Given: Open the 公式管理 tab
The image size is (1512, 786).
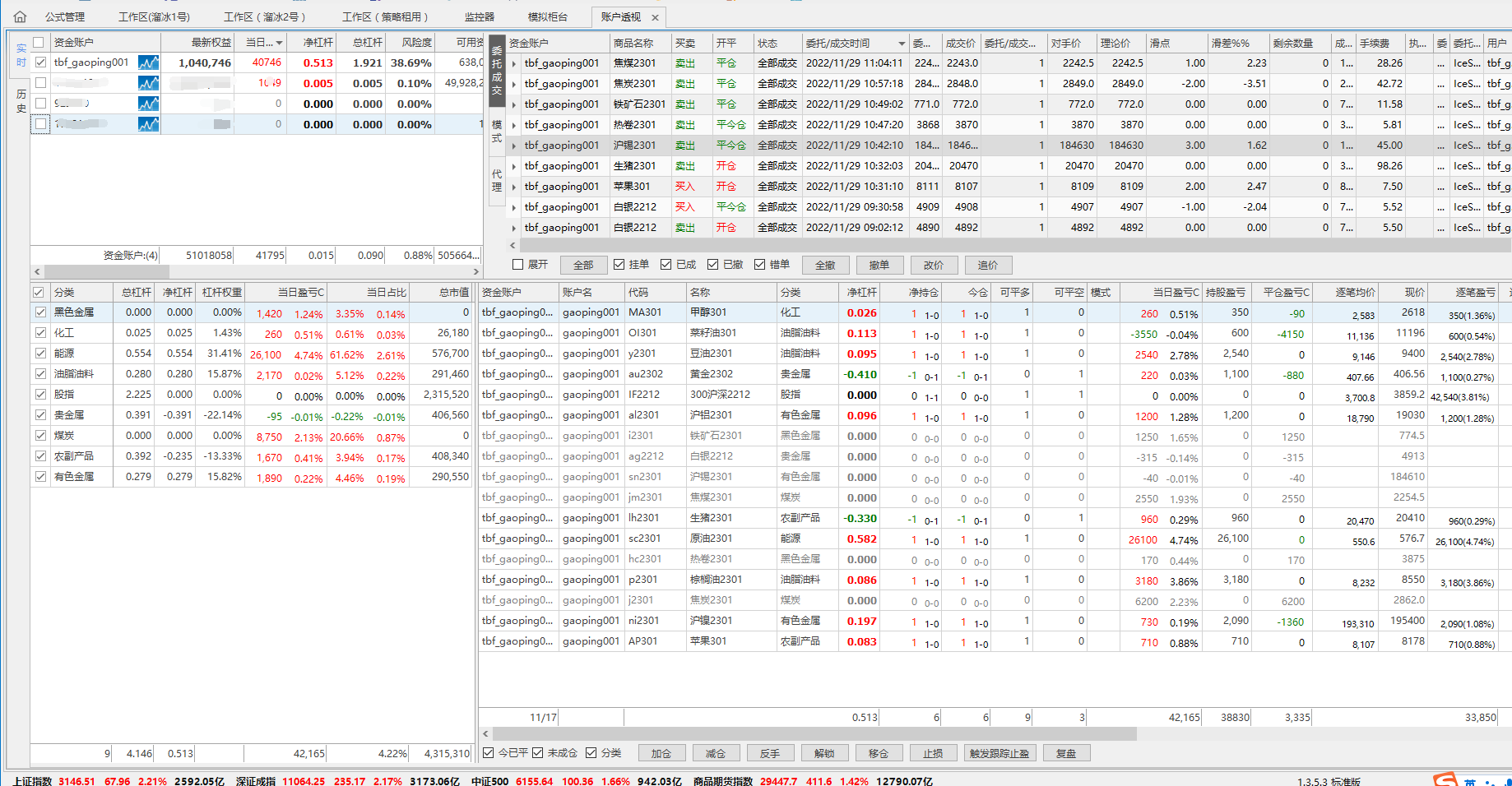Looking at the screenshot, I should 65,16.
